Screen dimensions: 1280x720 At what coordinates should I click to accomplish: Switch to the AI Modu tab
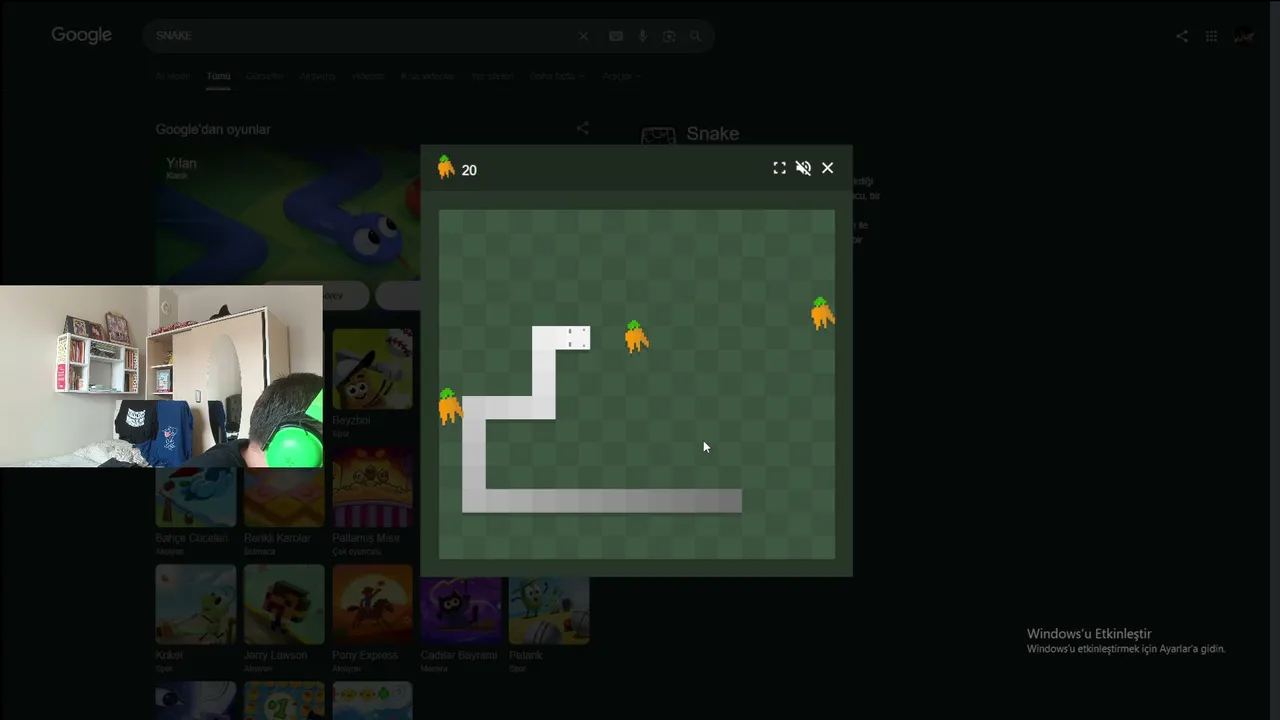pyautogui.click(x=172, y=76)
